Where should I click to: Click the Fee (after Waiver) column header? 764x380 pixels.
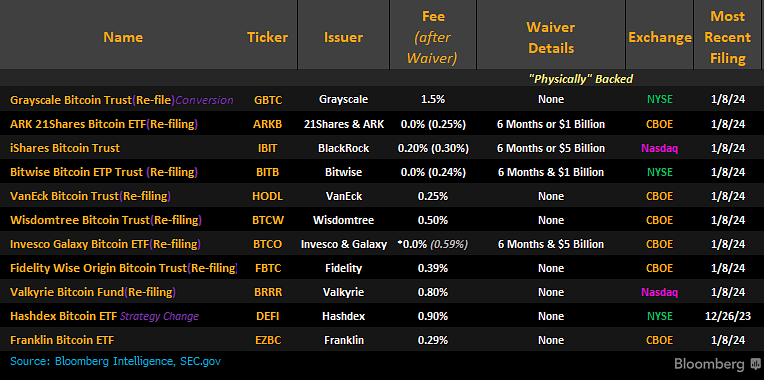[433, 38]
